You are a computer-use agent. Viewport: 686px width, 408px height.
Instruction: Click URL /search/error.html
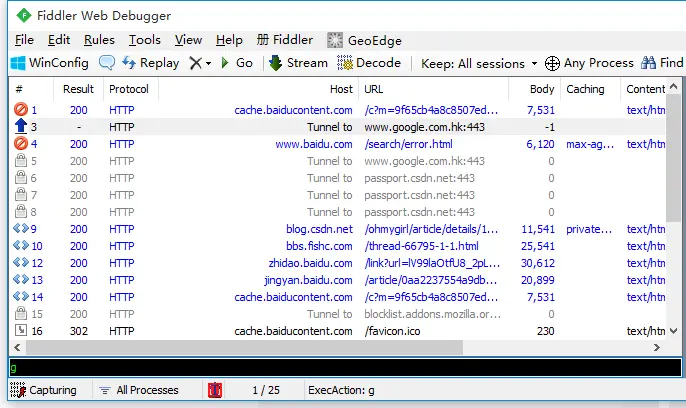[x=408, y=144]
